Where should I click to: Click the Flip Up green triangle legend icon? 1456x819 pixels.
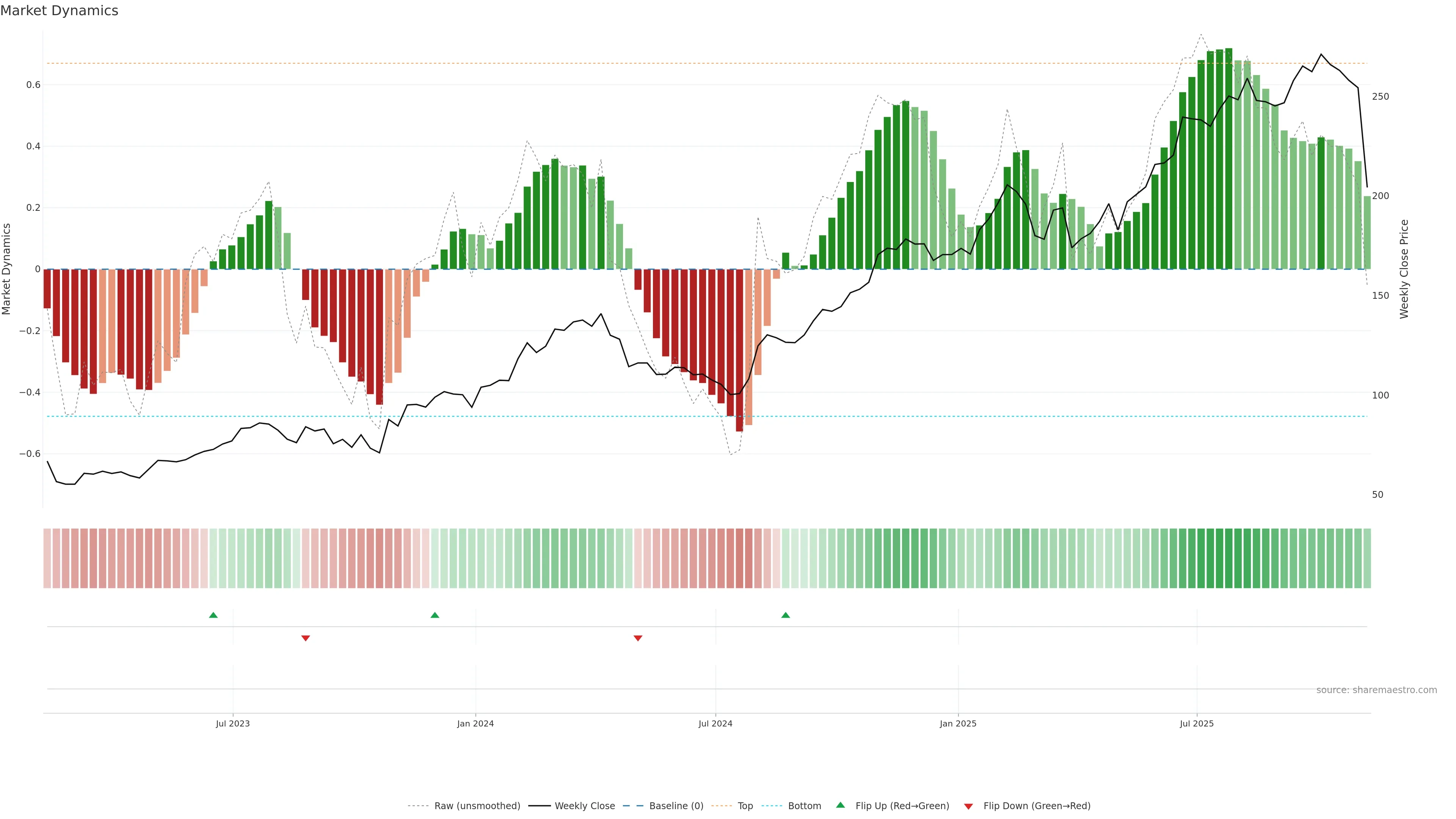coord(841,805)
